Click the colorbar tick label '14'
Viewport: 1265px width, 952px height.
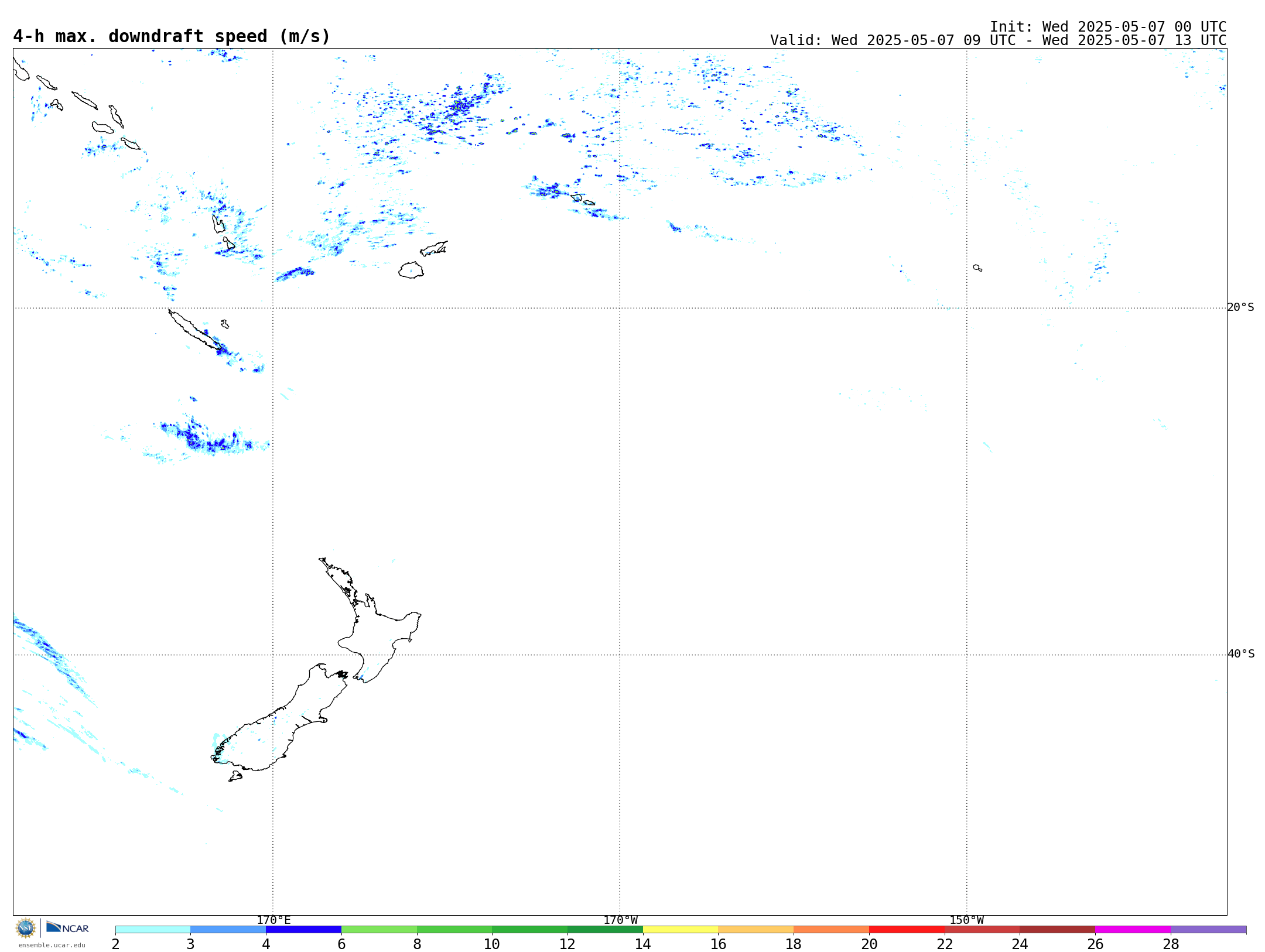click(x=643, y=944)
